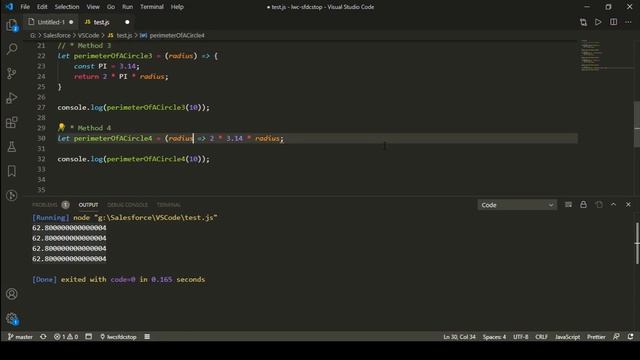Switch to the Debug Console tab
This screenshot has height=360, width=640.
(x=127, y=205)
